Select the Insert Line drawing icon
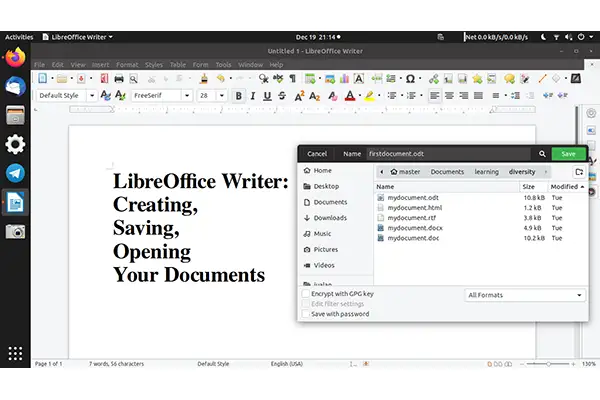Viewport: 600px width, 400px height. click(x=542, y=79)
